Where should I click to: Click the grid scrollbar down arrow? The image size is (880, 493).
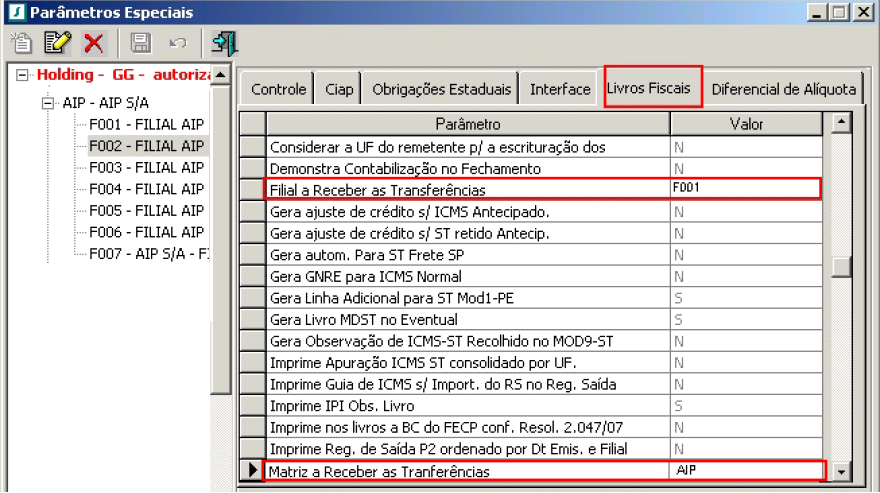[841, 472]
